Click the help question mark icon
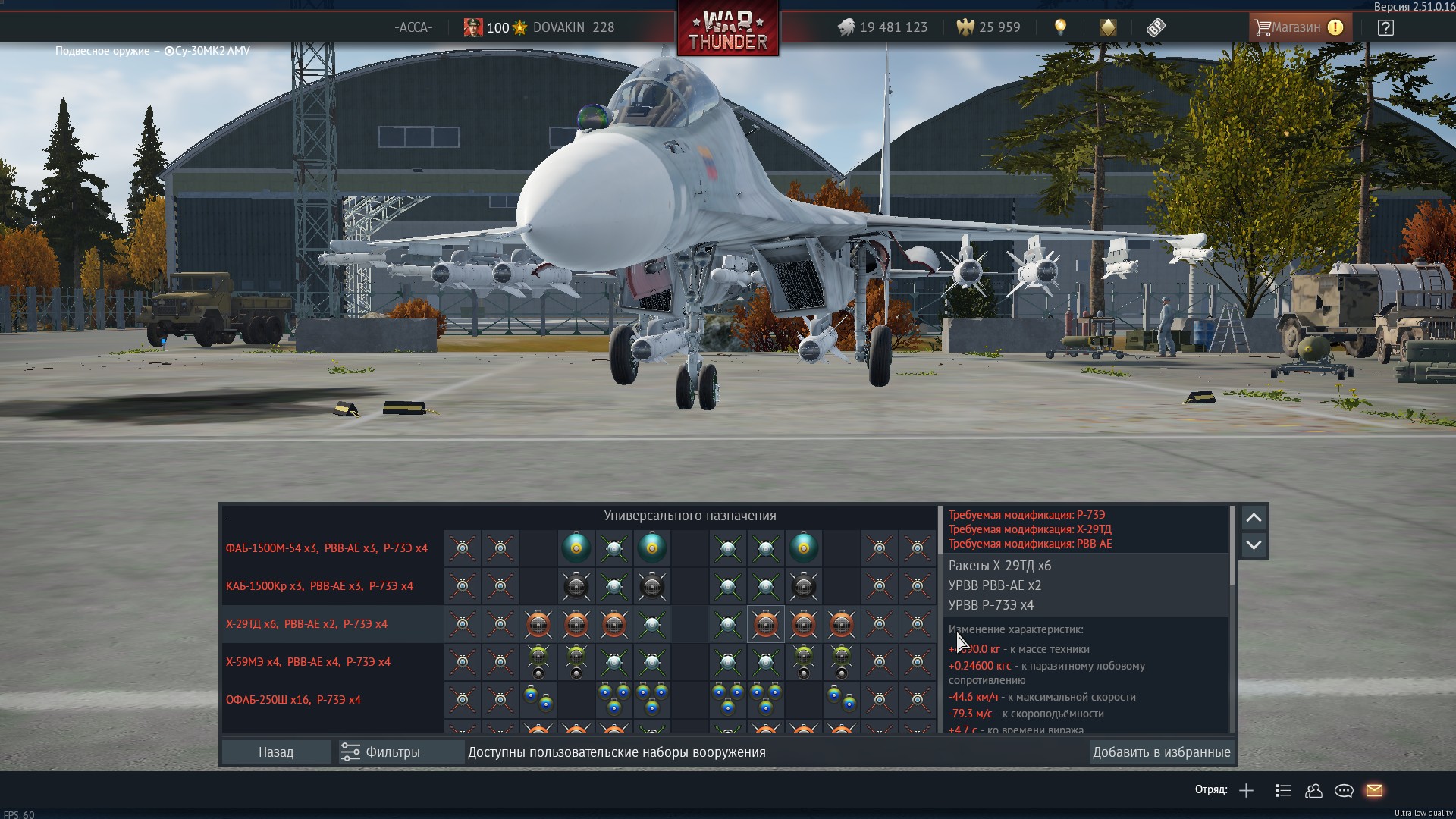Screen dimensions: 1456x819 tap(1385, 28)
